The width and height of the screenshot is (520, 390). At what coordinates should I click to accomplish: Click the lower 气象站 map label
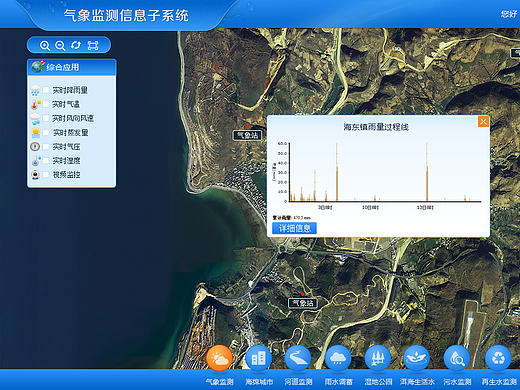[x=303, y=303]
